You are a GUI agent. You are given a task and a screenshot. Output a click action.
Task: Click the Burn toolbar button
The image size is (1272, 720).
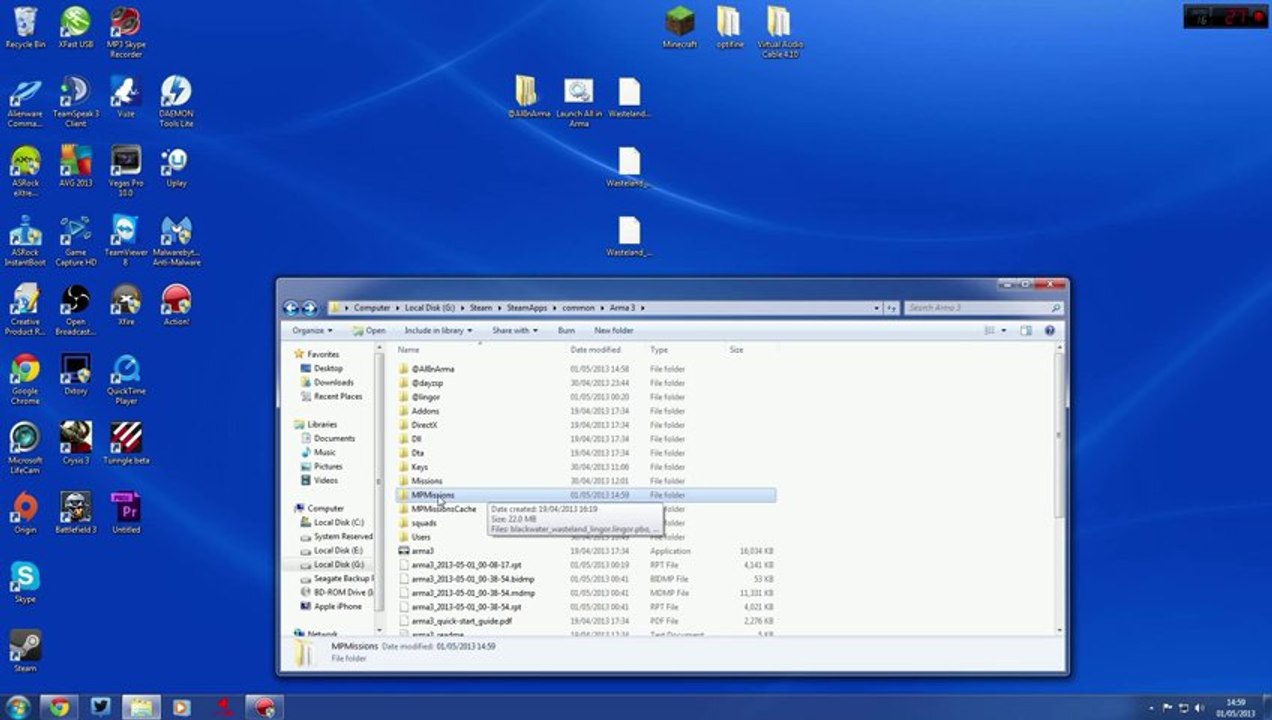[566, 330]
